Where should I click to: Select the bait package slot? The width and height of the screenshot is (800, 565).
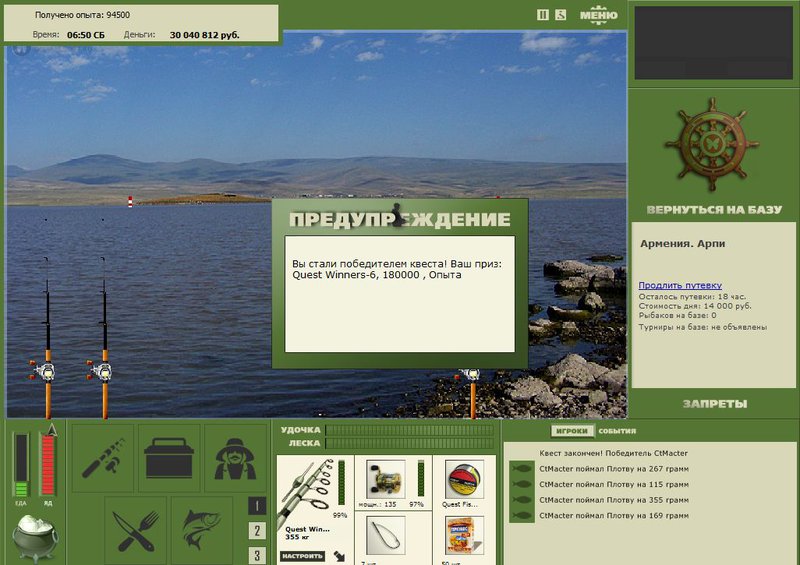coord(464,535)
